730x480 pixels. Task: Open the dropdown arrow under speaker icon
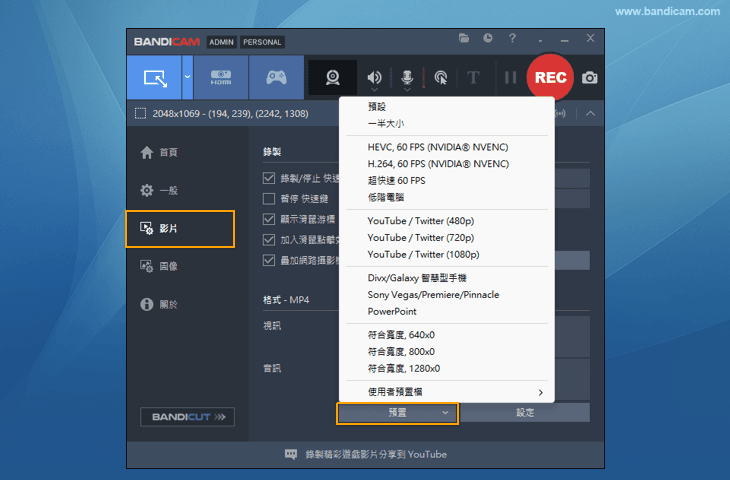[374, 89]
